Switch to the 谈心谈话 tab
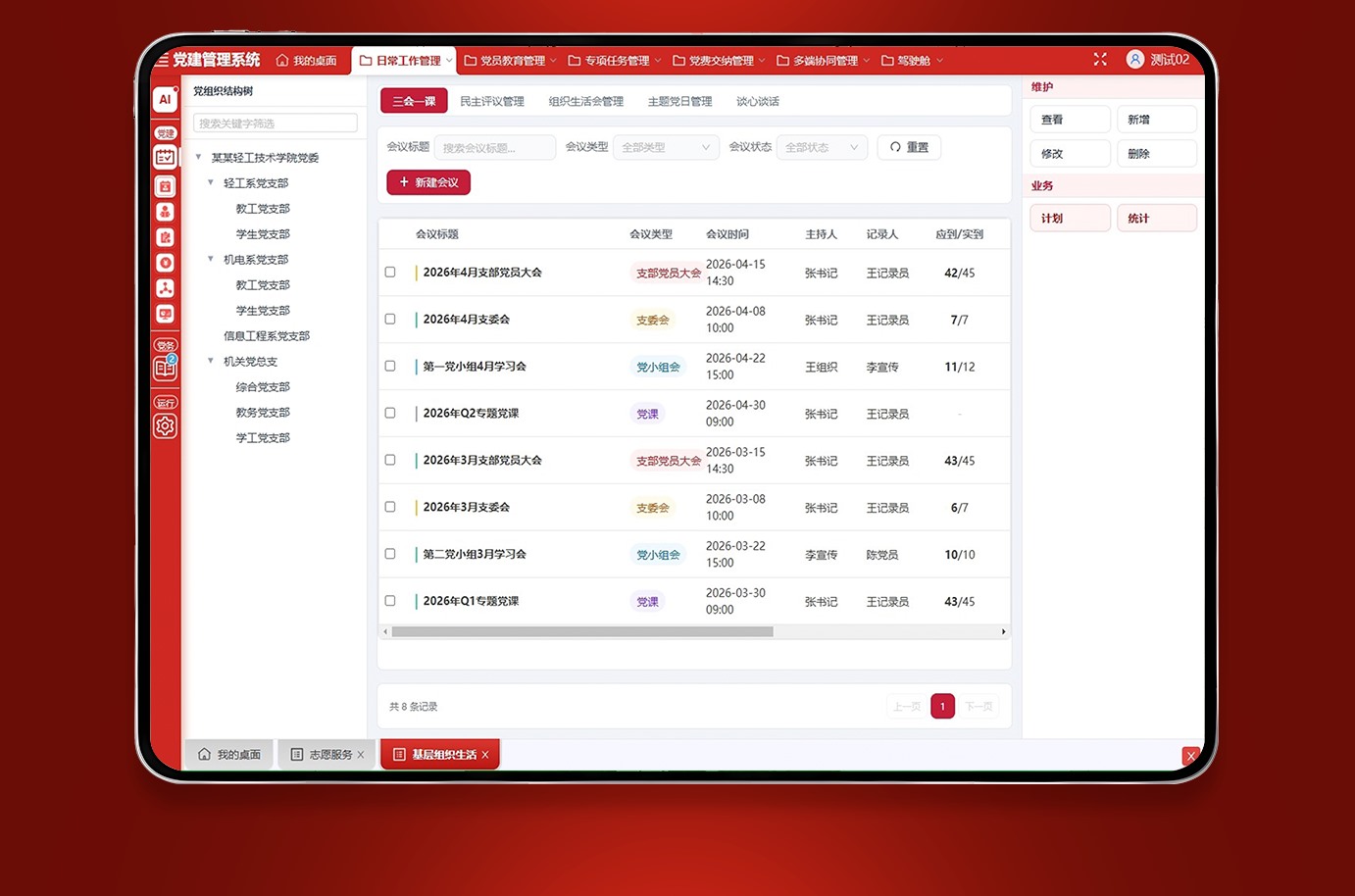 (758, 101)
